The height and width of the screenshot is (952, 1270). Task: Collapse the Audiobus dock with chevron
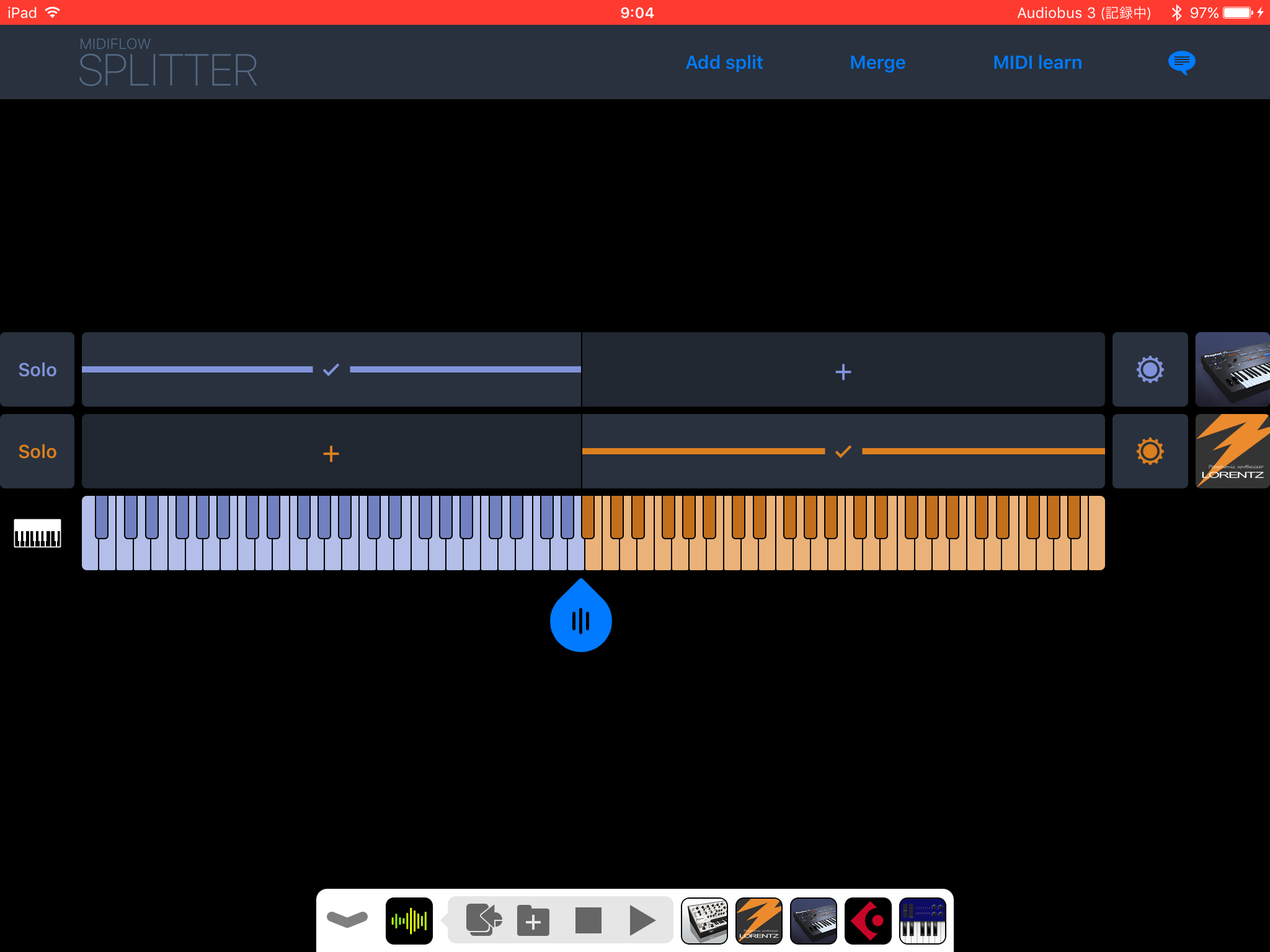(347, 920)
